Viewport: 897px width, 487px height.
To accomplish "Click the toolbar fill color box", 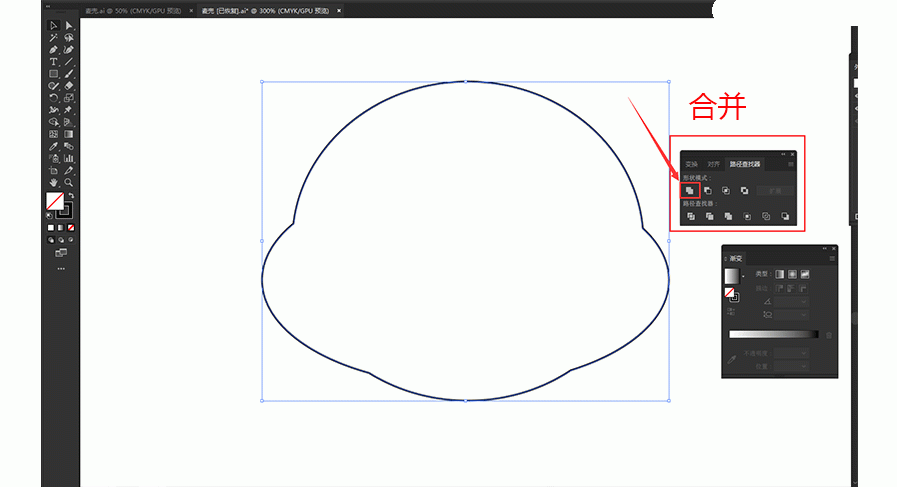I will tap(55, 202).
